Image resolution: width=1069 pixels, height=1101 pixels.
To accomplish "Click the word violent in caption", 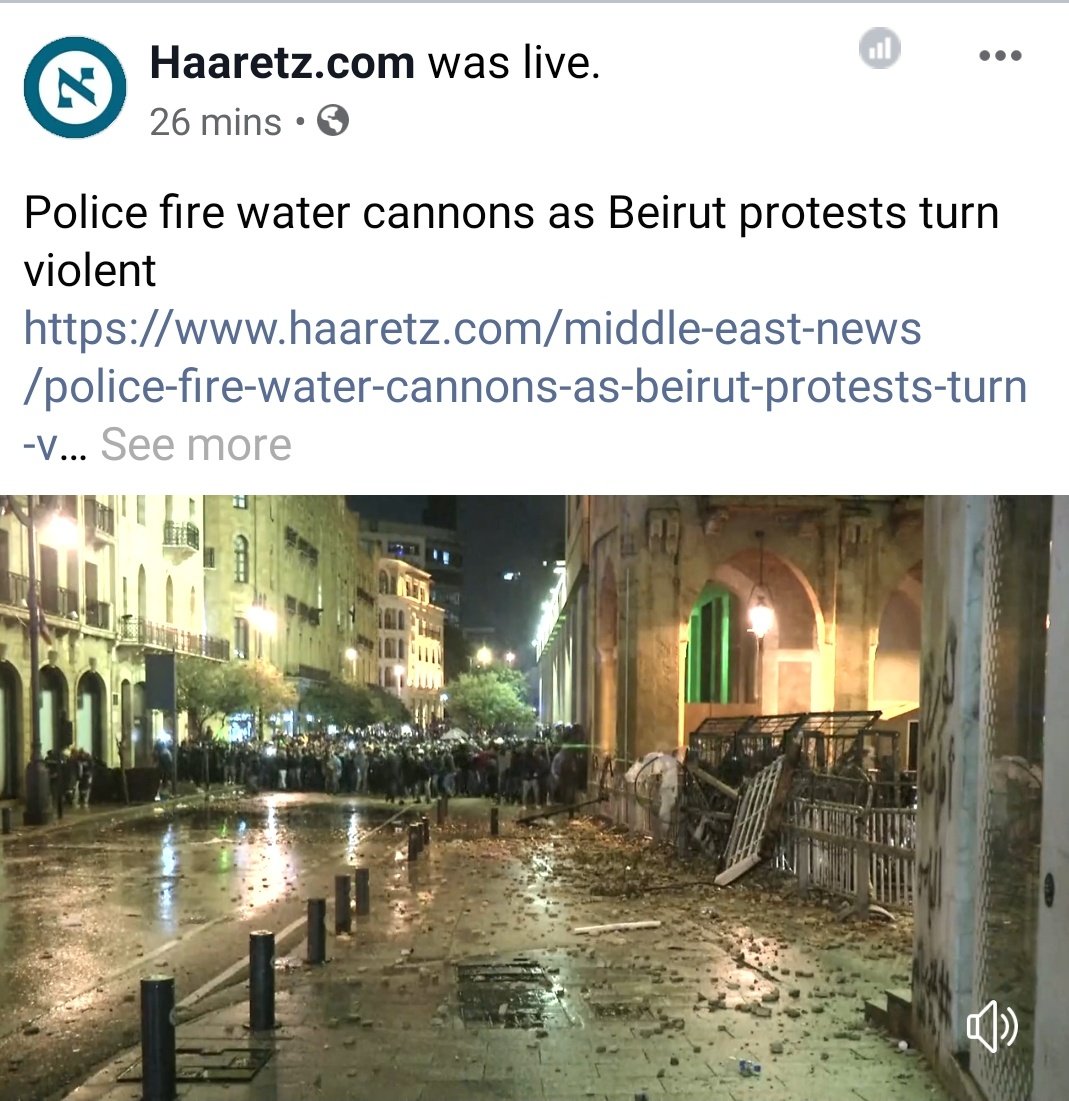I will tap(90, 270).
